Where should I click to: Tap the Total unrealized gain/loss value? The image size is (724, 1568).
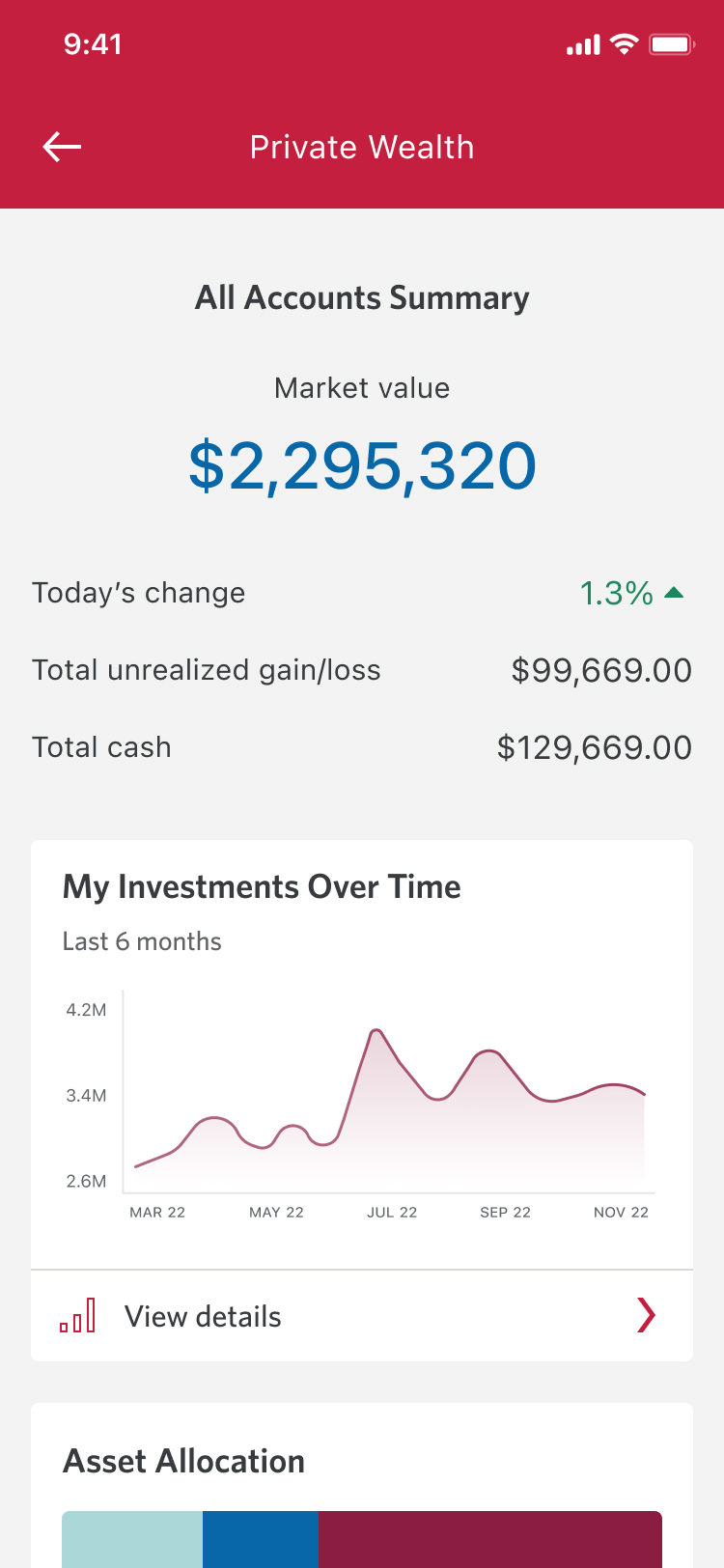tap(601, 670)
